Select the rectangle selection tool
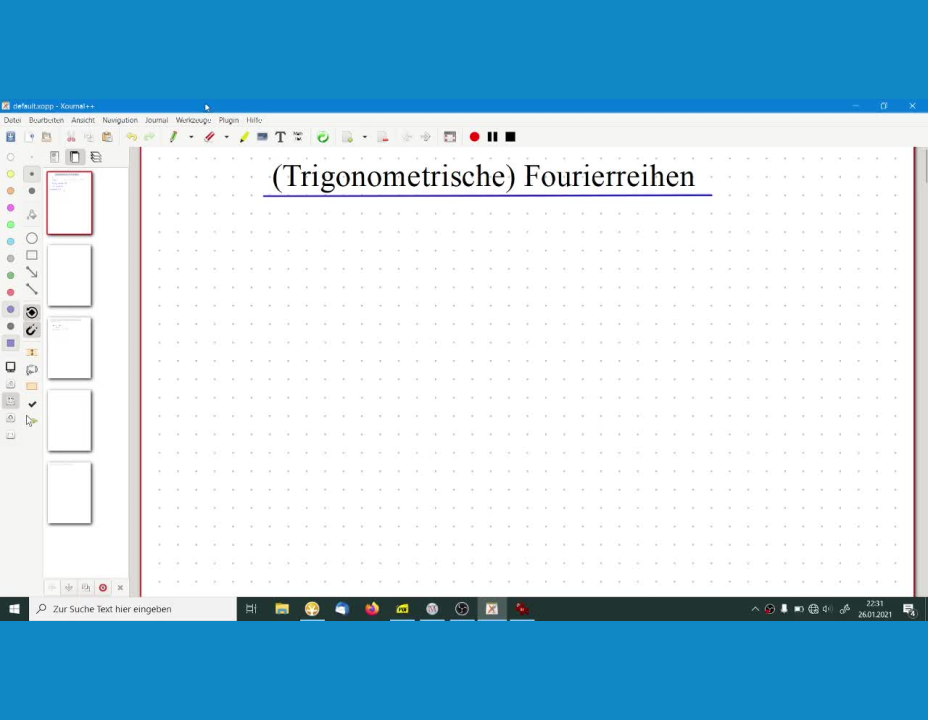Viewport: 928px width, 720px height. (x=32, y=386)
